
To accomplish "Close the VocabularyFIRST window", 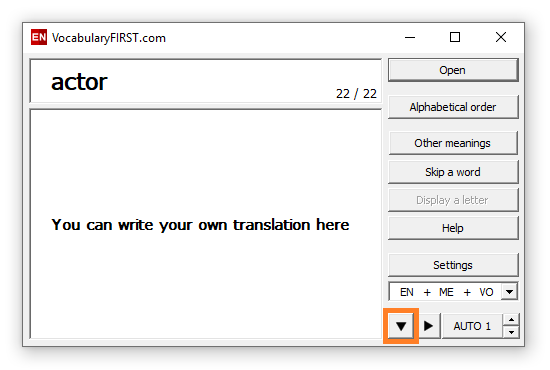I will [501, 37].
